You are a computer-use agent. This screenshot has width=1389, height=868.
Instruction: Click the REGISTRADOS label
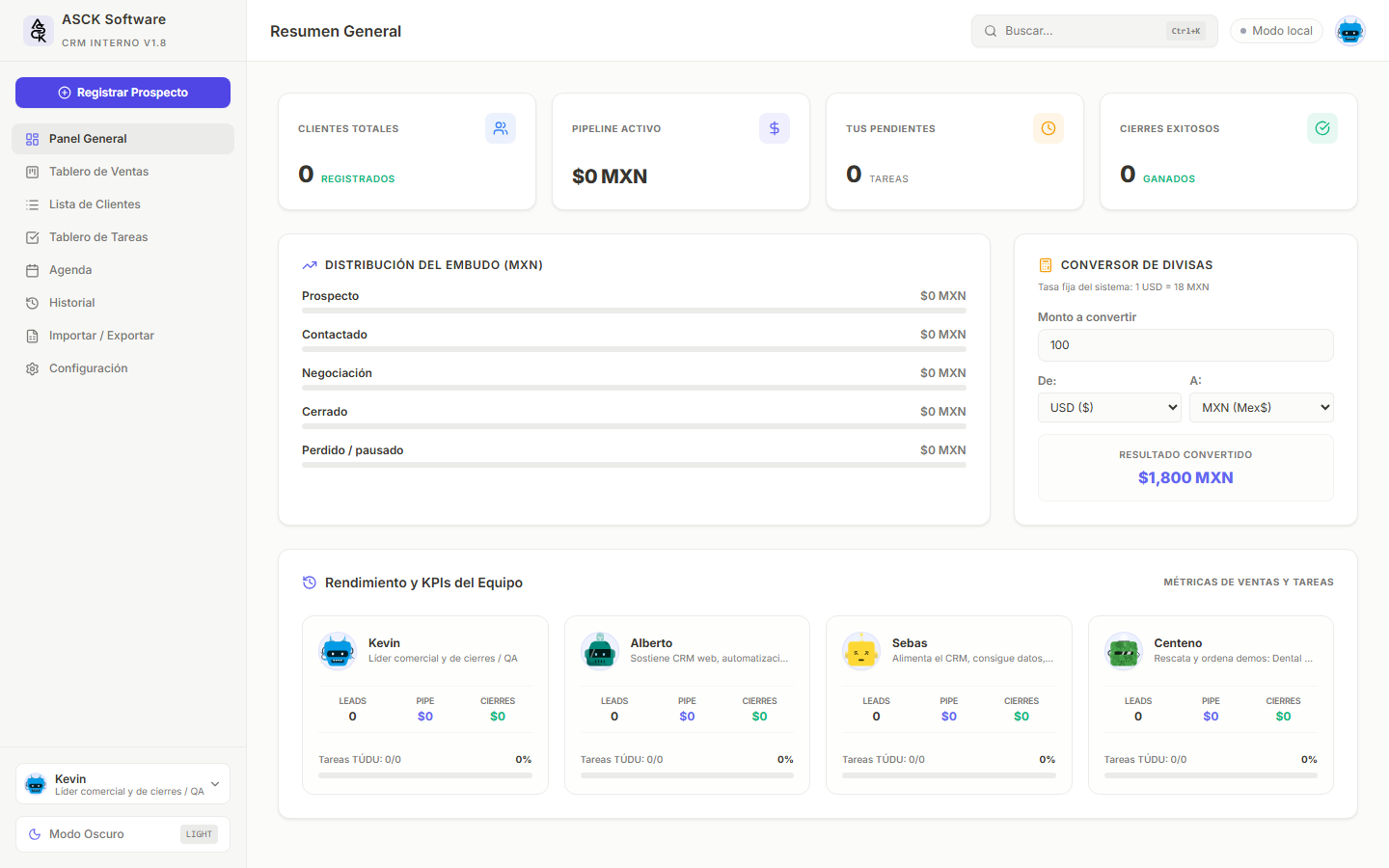click(358, 179)
